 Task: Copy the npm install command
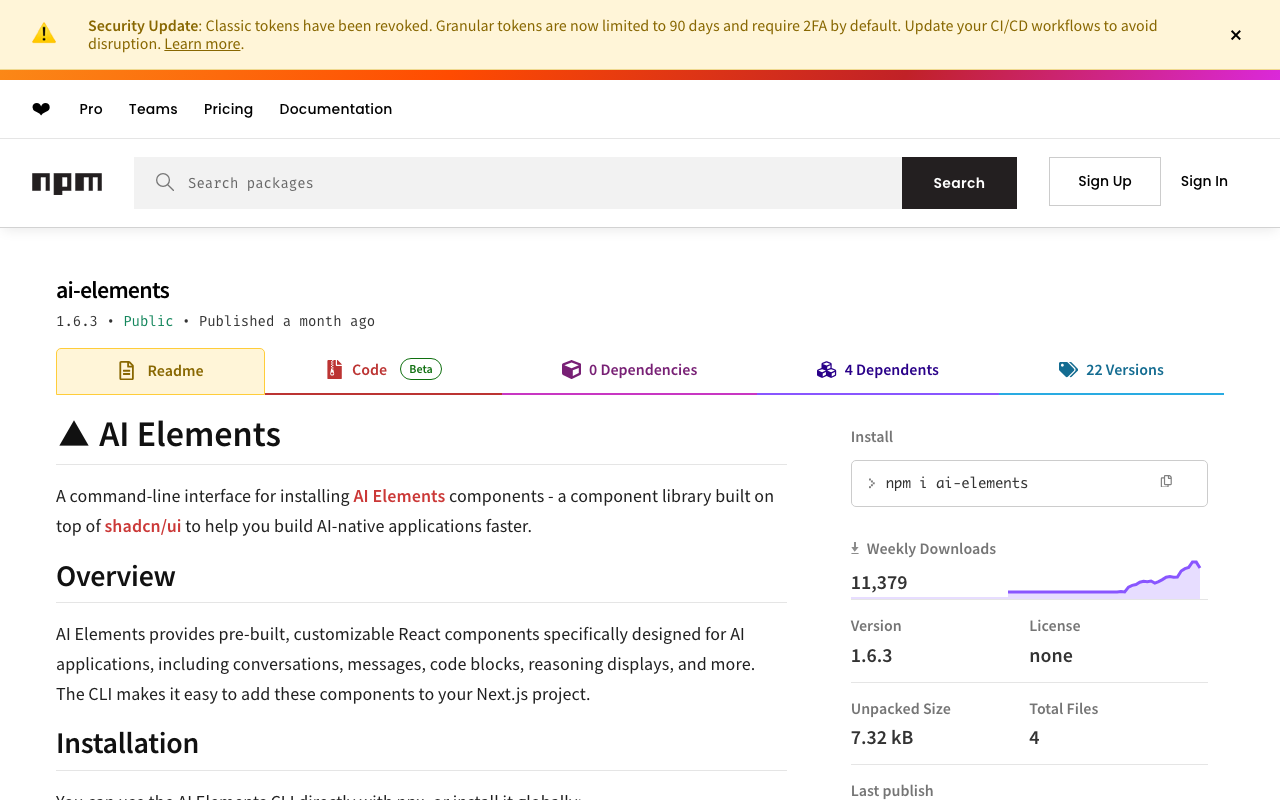(1166, 482)
